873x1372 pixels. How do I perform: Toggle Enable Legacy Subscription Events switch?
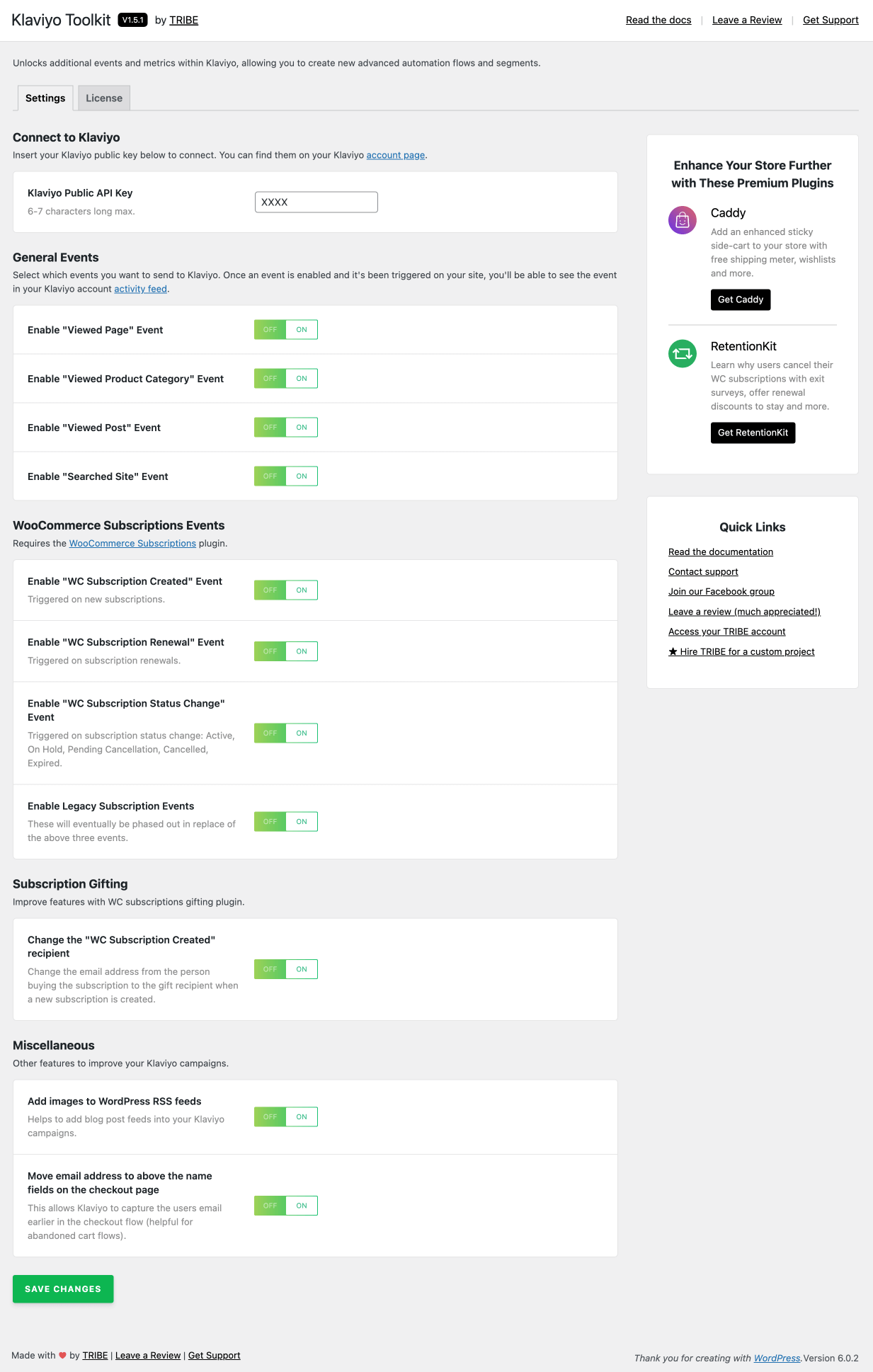click(286, 822)
